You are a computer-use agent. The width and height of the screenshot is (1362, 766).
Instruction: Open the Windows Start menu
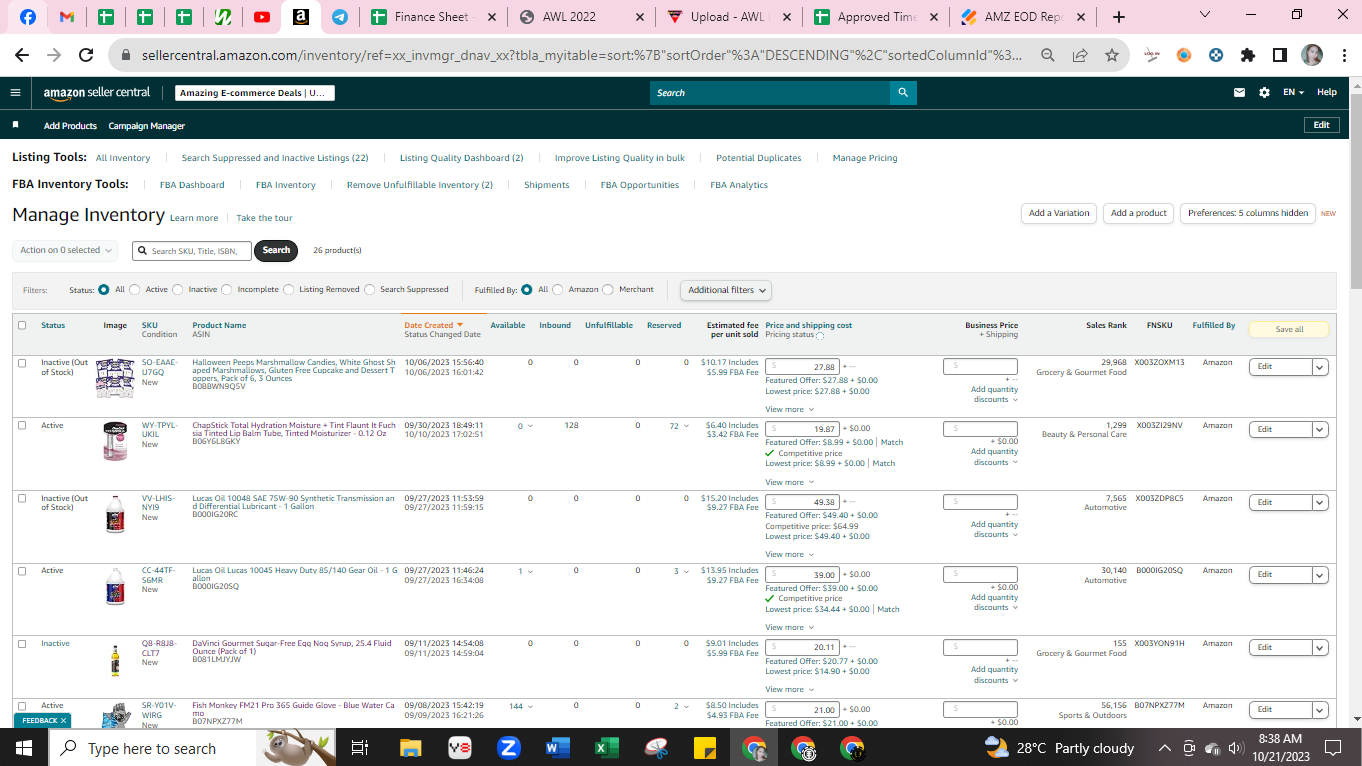(x=24, y=748)
